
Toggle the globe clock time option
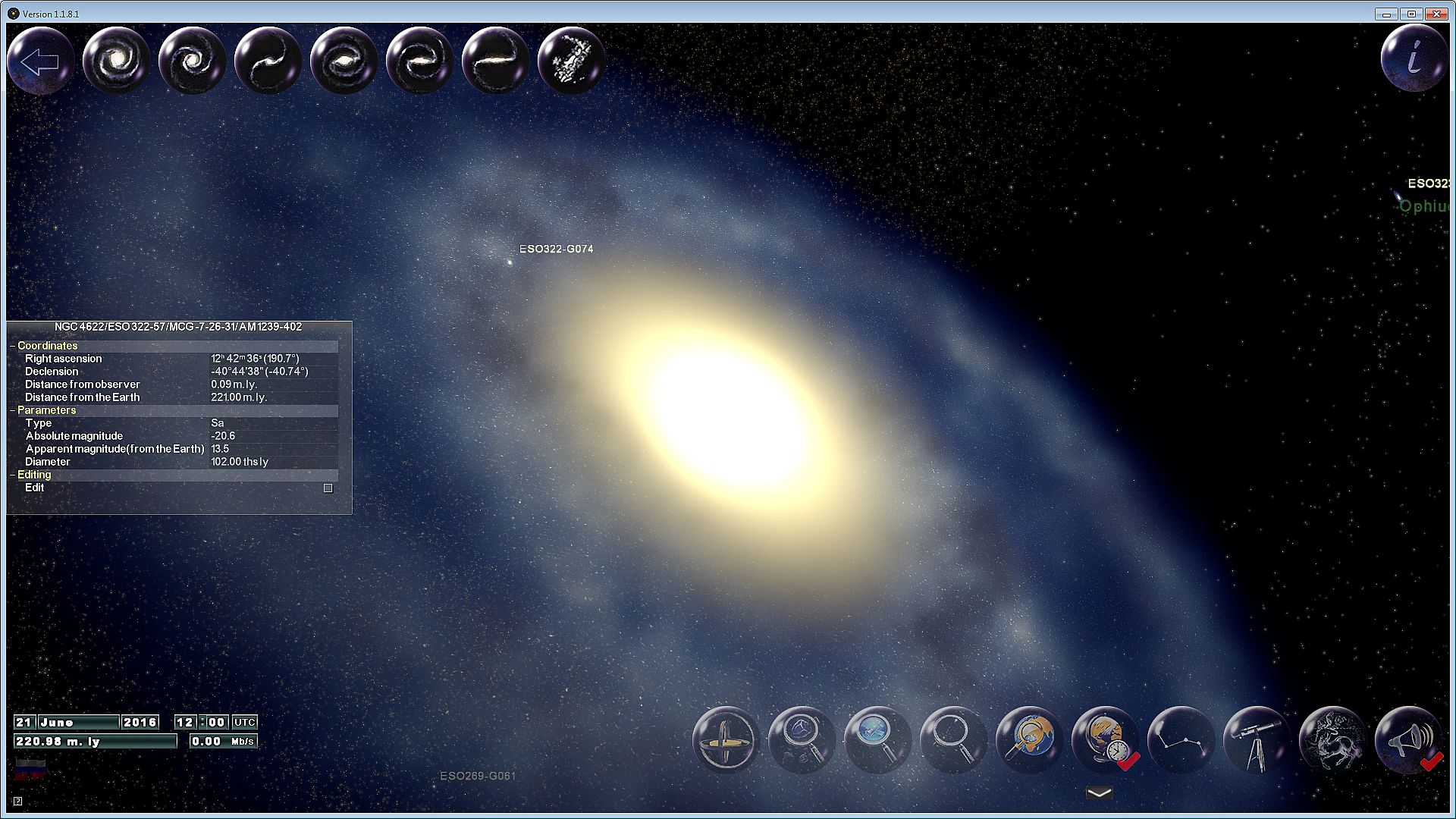(x=1105, y=740)
